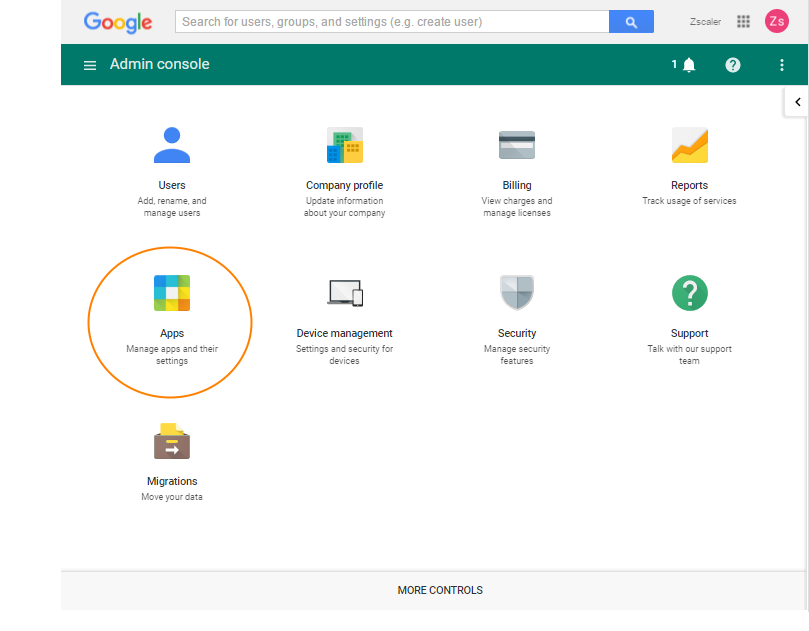Screen dimensions: 809x631
Task: Open Device management icon
Action: click(x=344, y=293)
